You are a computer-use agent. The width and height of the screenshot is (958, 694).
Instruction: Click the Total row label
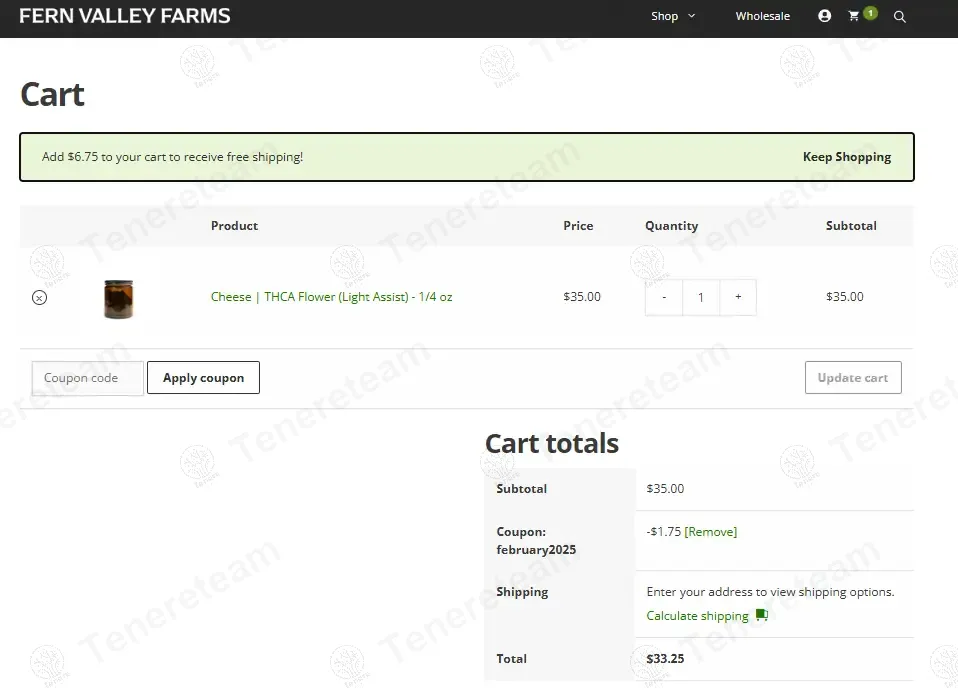point(511,659)
